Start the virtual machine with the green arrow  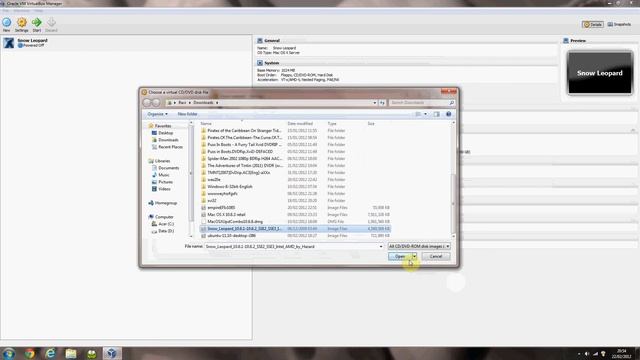pyautogui.click(x=37, y=22)
